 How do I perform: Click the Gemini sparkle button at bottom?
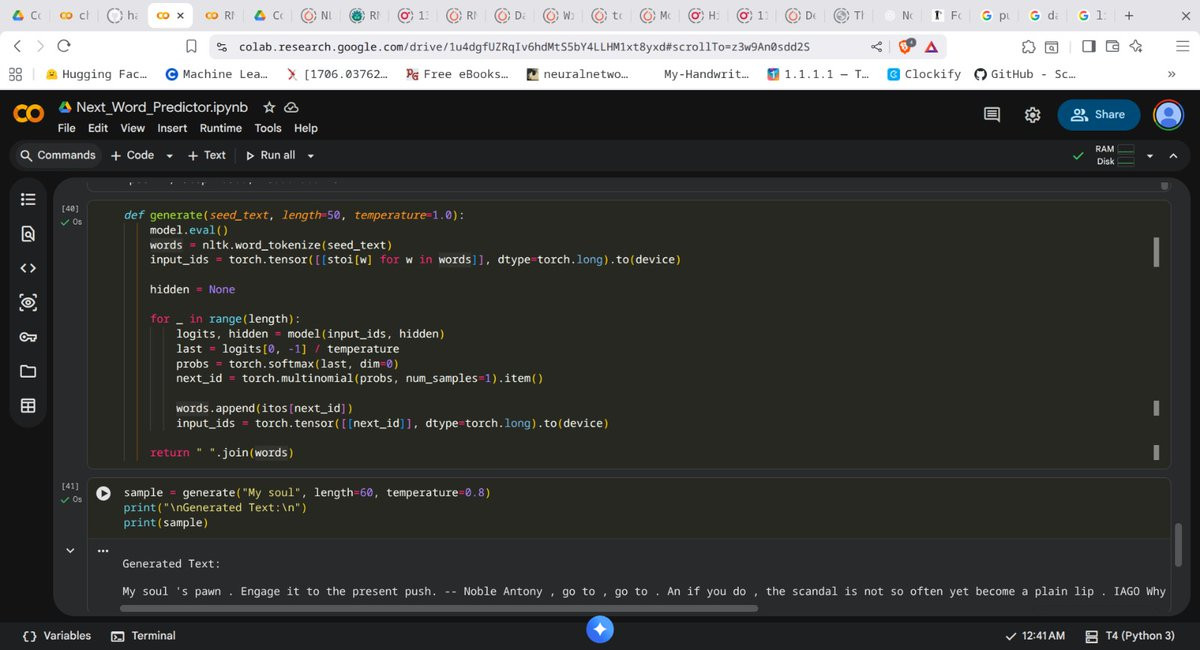tap(600, 629)
